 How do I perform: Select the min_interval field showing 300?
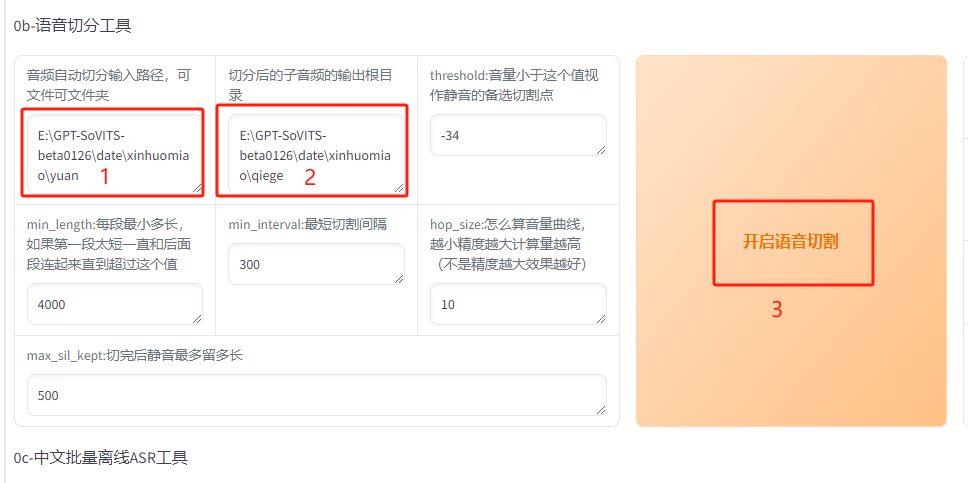317,264
